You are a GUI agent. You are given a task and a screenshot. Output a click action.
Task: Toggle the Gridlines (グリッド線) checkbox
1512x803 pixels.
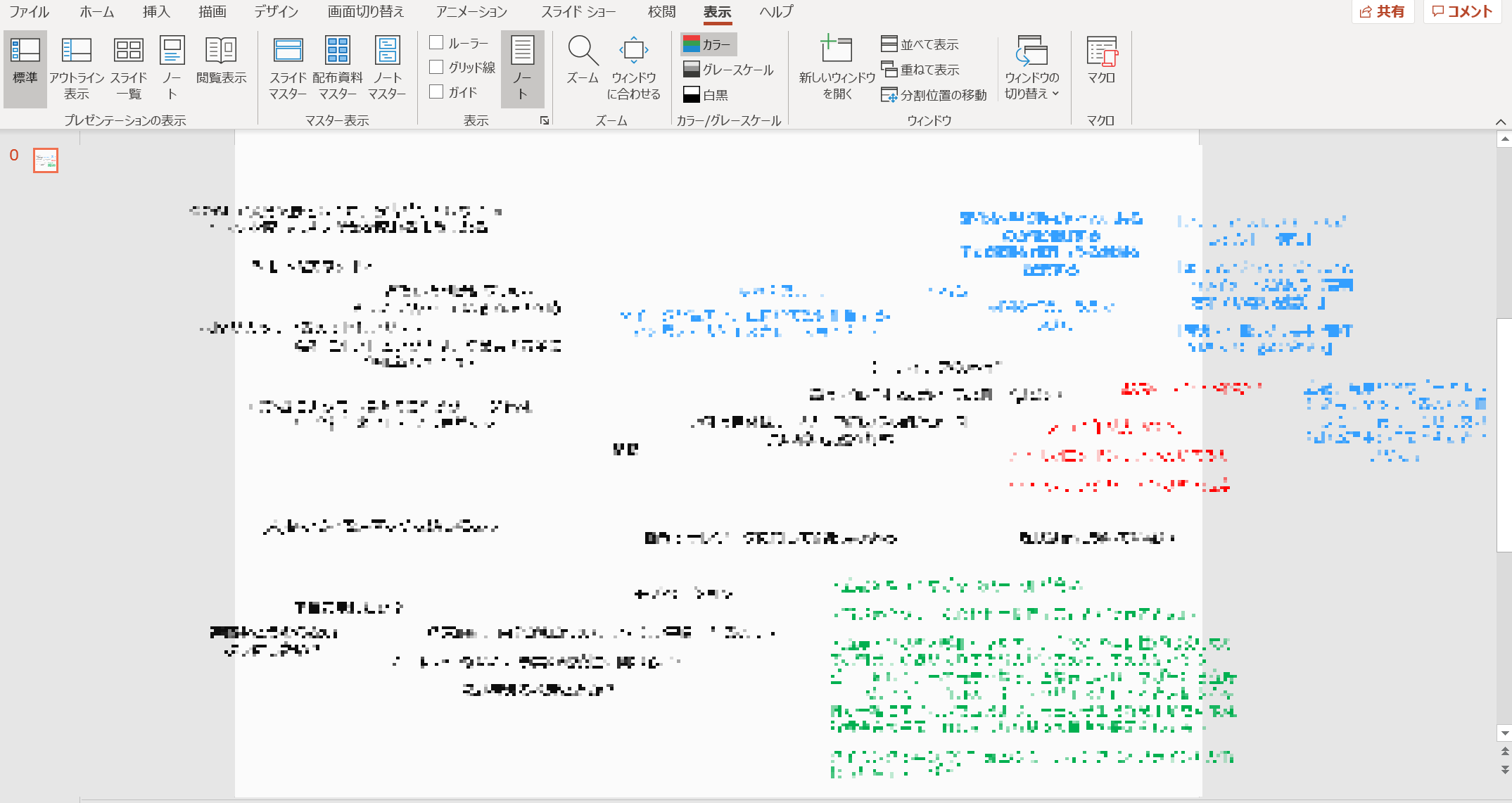437,67
